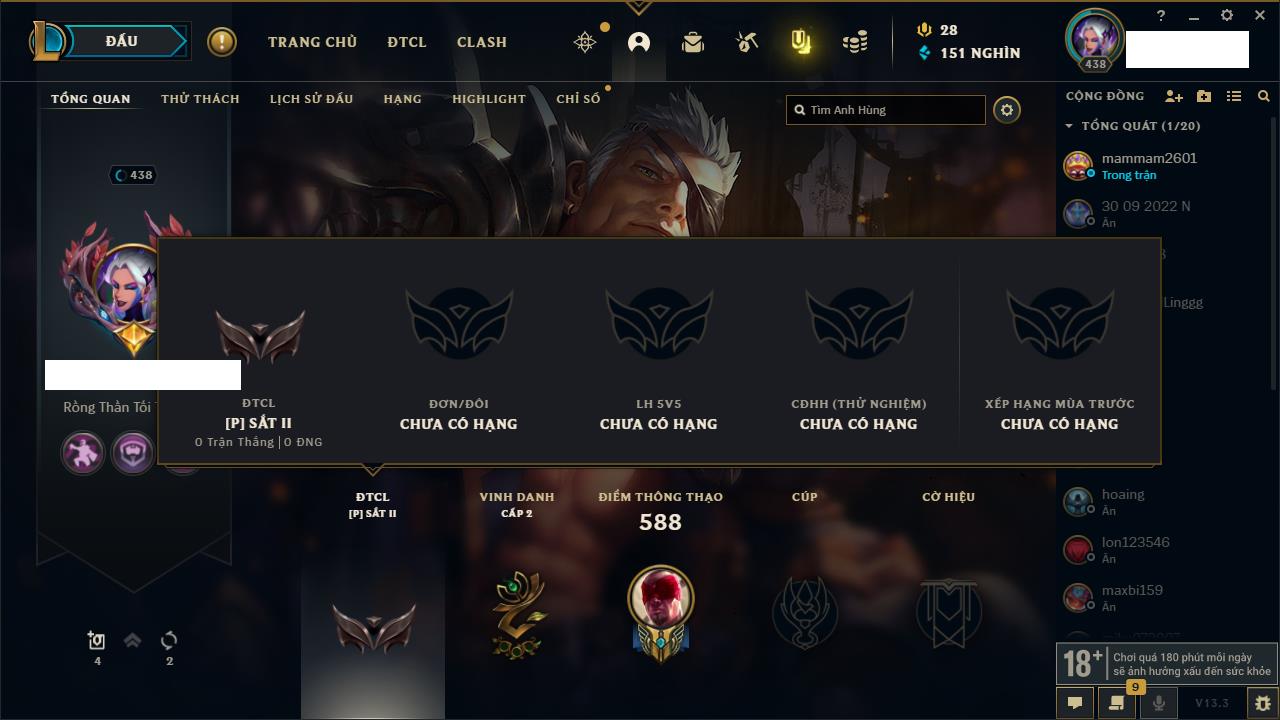Click the Add Friend icon
The height and width of the screenshot is (720, 1280).
(1174, 97)
